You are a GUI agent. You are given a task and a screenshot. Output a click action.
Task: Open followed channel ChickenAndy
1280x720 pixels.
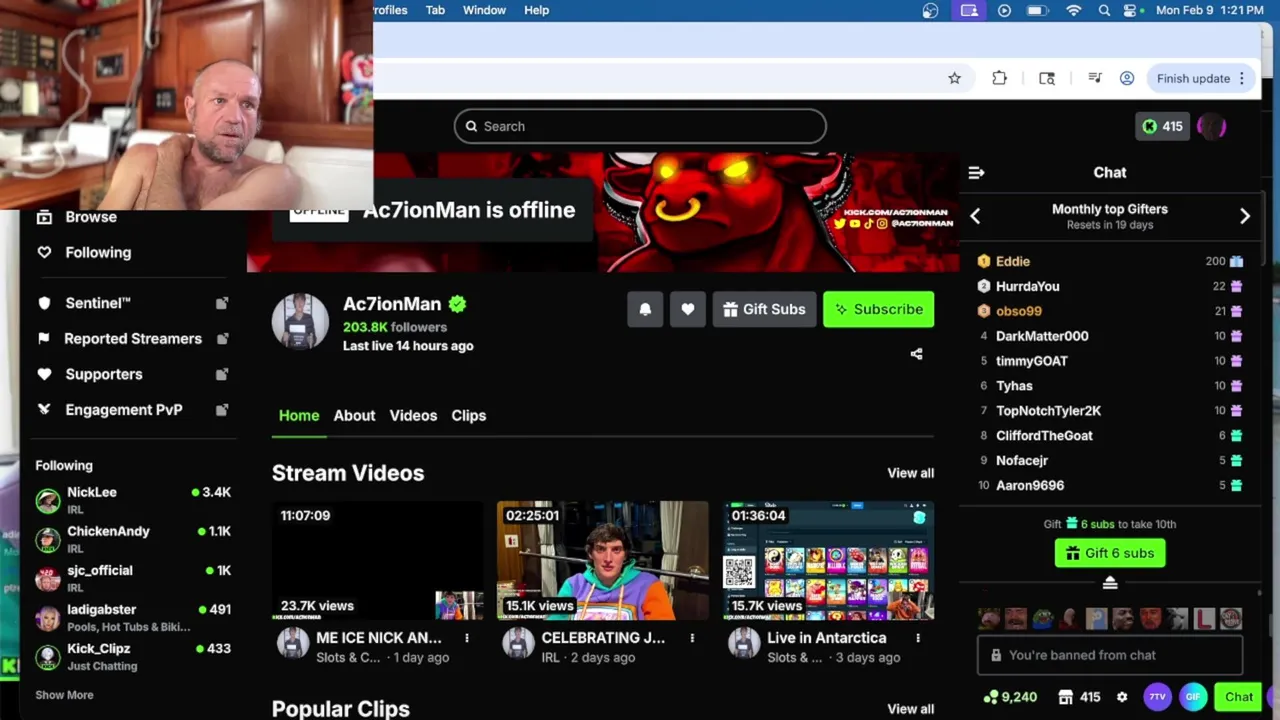click(133, 539)
